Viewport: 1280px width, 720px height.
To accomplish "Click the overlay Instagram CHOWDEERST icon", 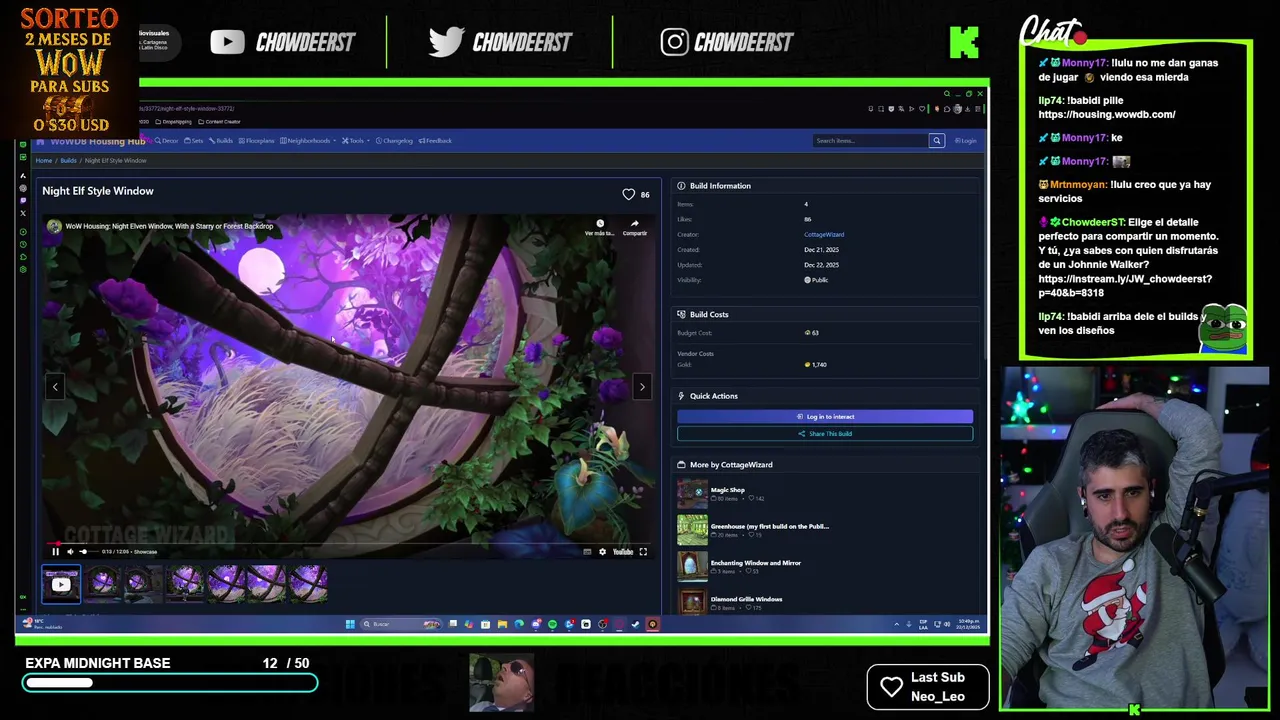I will click(x=674, y=42).
